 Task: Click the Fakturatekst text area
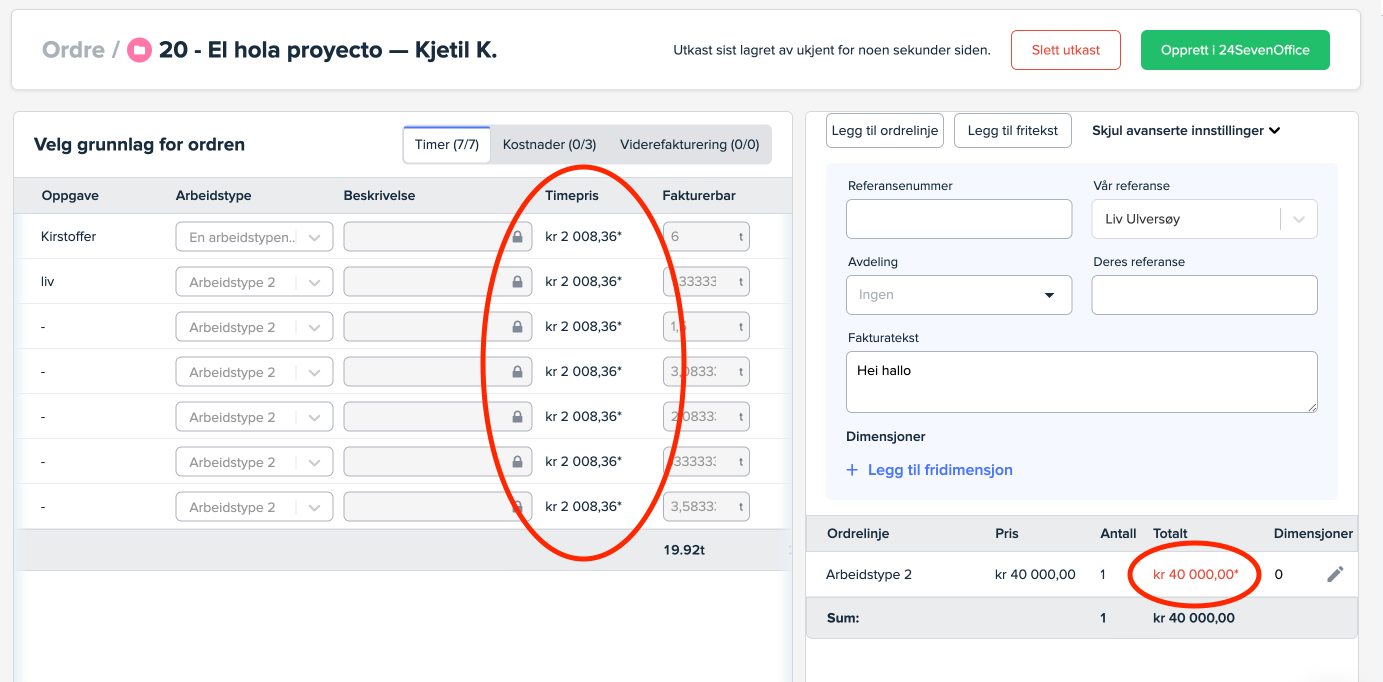tap(1081, 382)
